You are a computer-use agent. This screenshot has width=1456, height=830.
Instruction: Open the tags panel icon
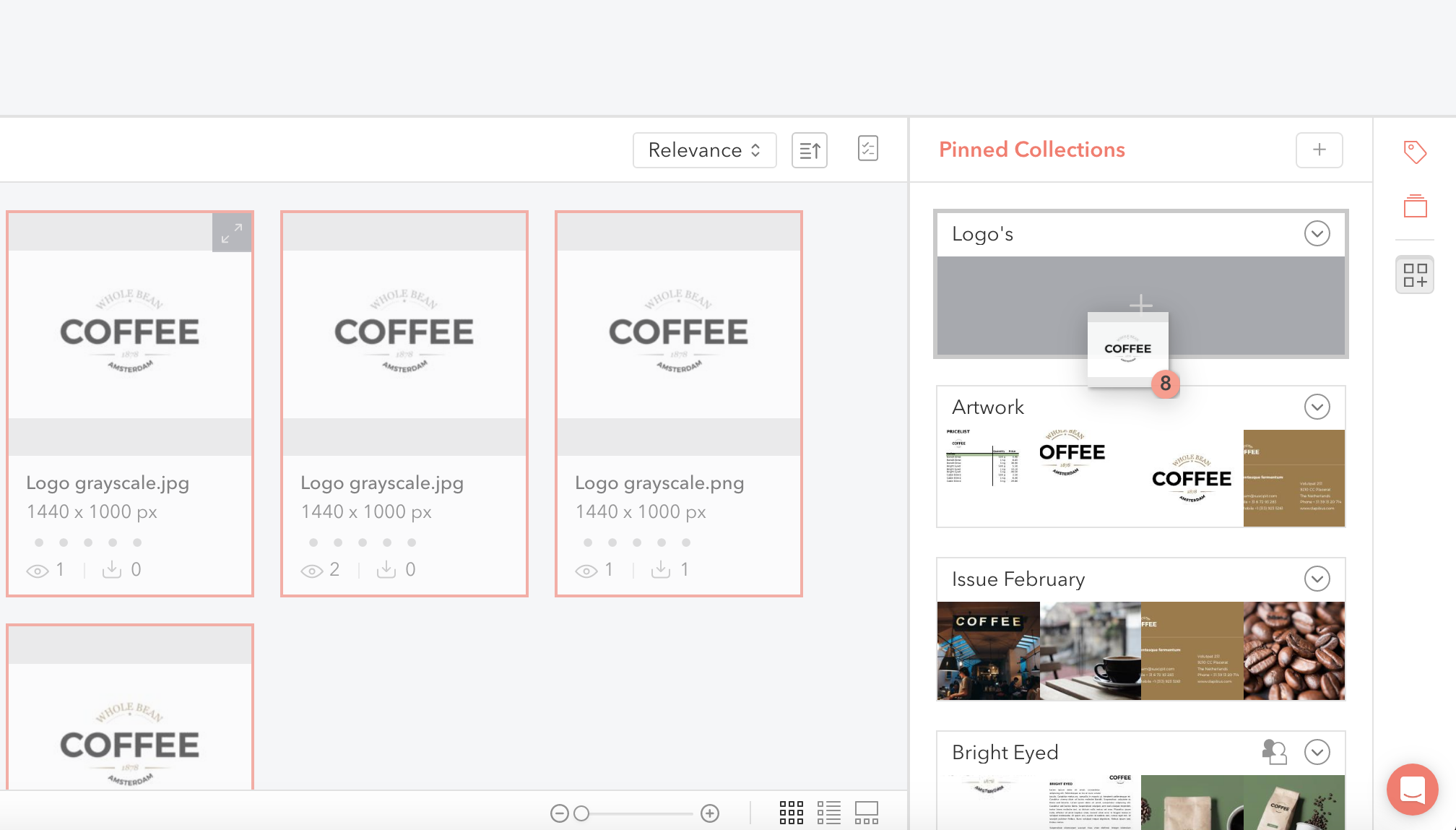[1414, 152]
